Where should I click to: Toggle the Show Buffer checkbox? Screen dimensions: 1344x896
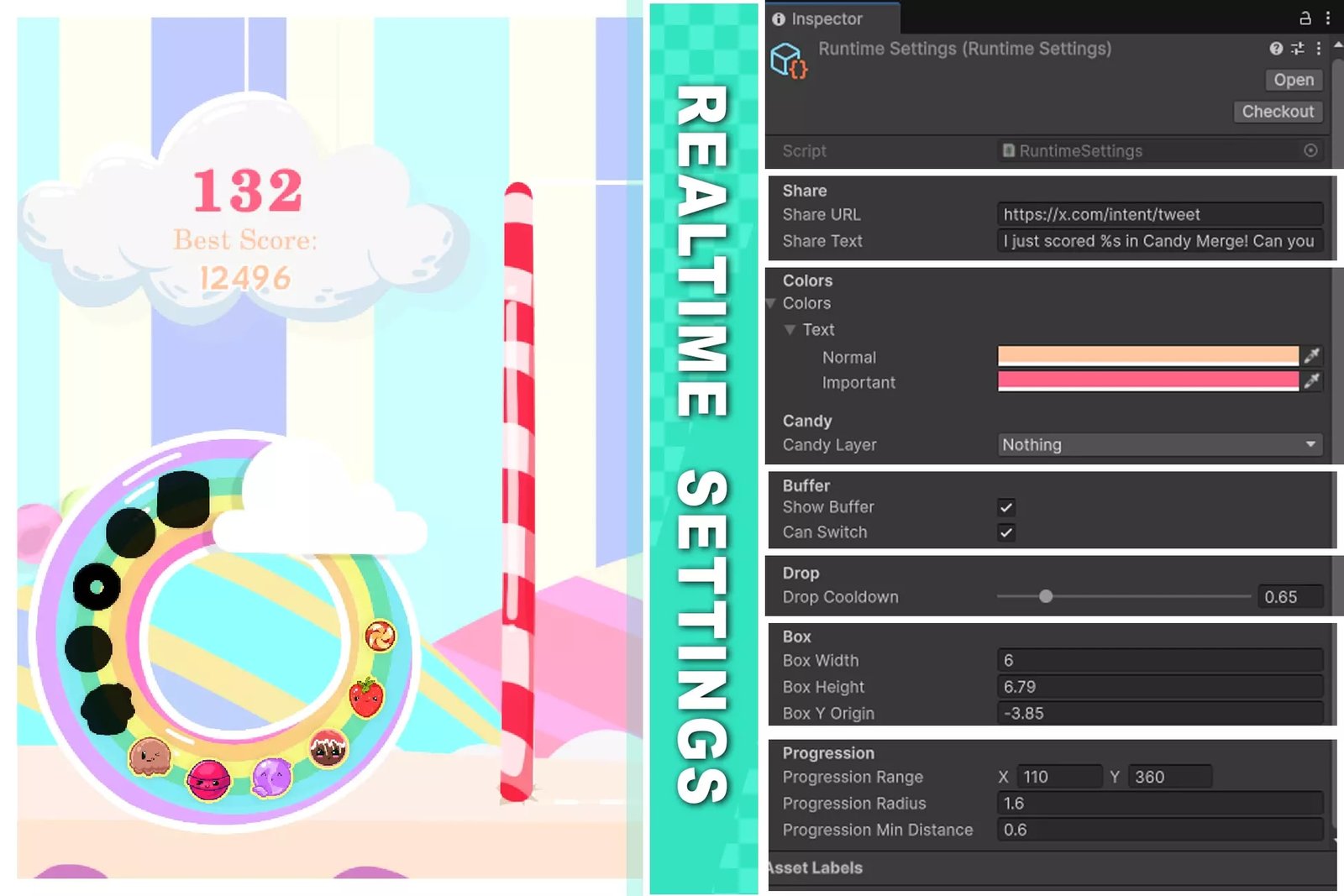(1005, 507)
